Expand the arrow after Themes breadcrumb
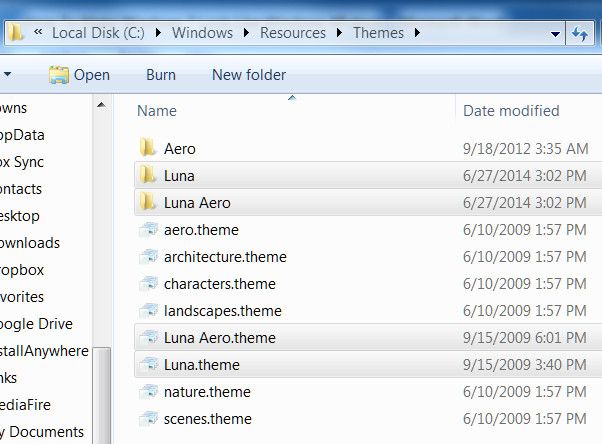This screenshot has height=444, width=602. 417,33
